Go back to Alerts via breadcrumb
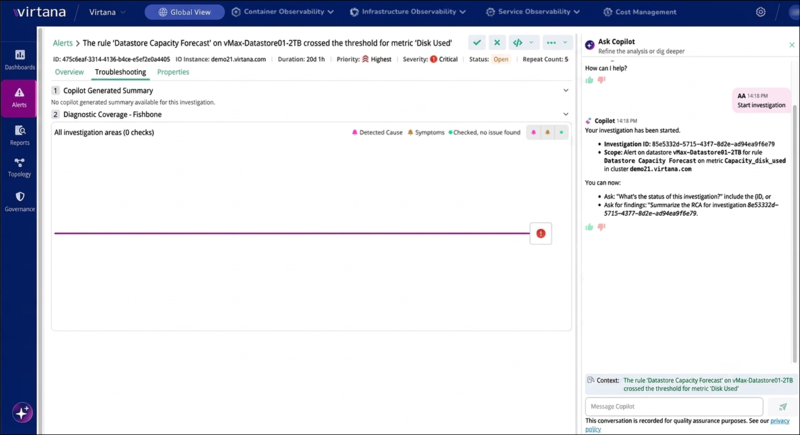 (x=63, y=43)
